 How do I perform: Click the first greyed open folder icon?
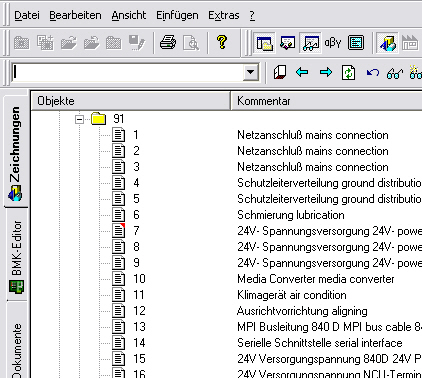coord(68,43)
